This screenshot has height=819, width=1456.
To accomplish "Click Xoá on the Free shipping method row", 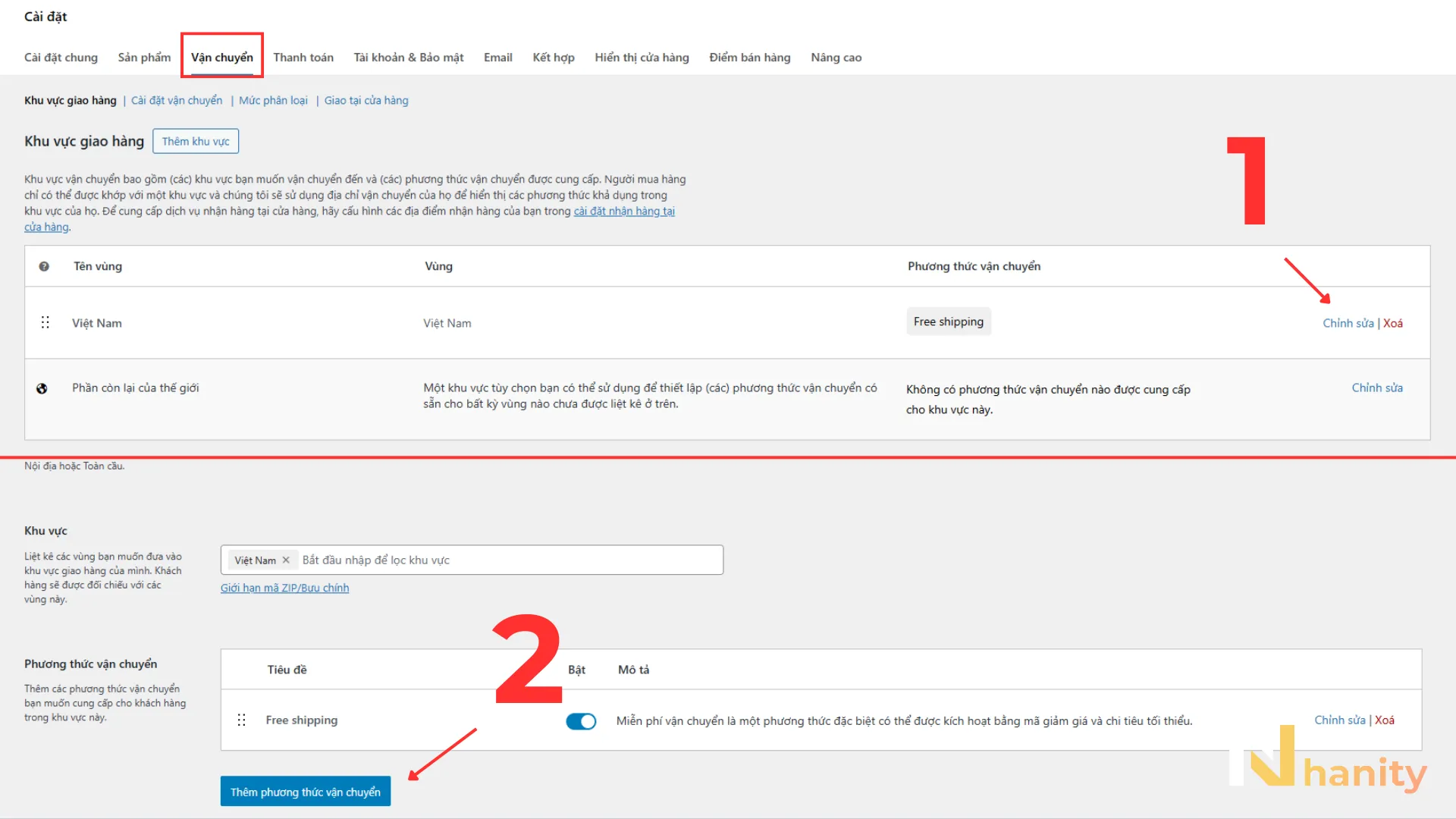I will click(x=1385, y=720).
